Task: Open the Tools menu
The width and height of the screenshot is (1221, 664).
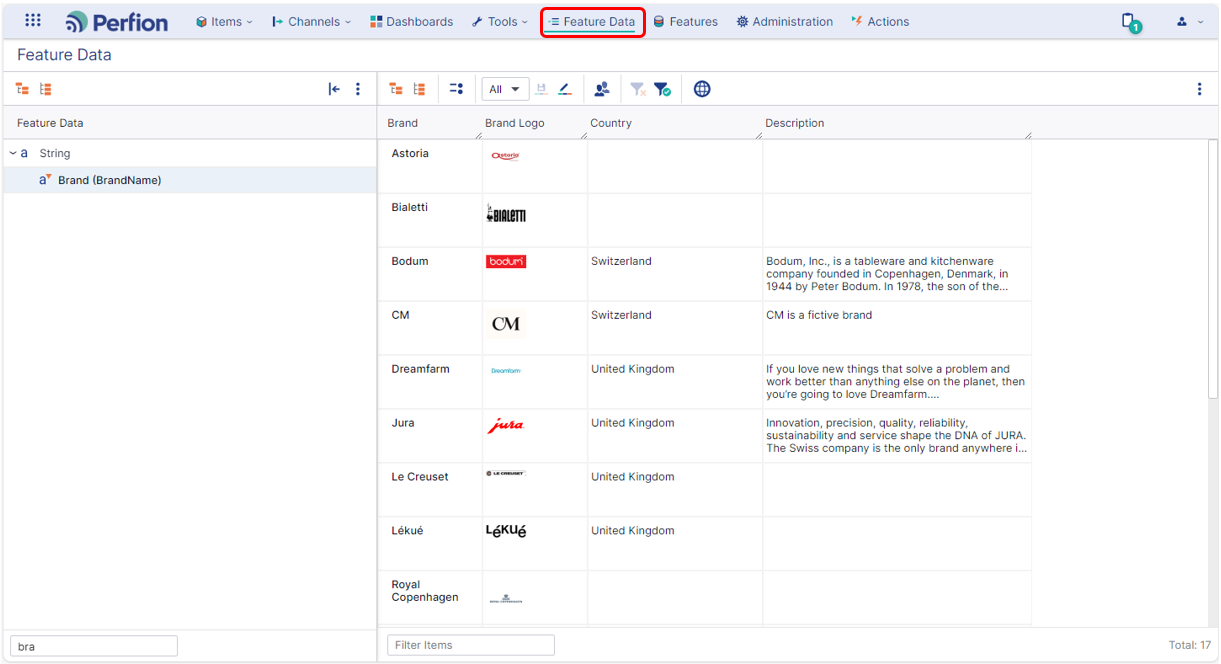Action: [x=499, y=22]
